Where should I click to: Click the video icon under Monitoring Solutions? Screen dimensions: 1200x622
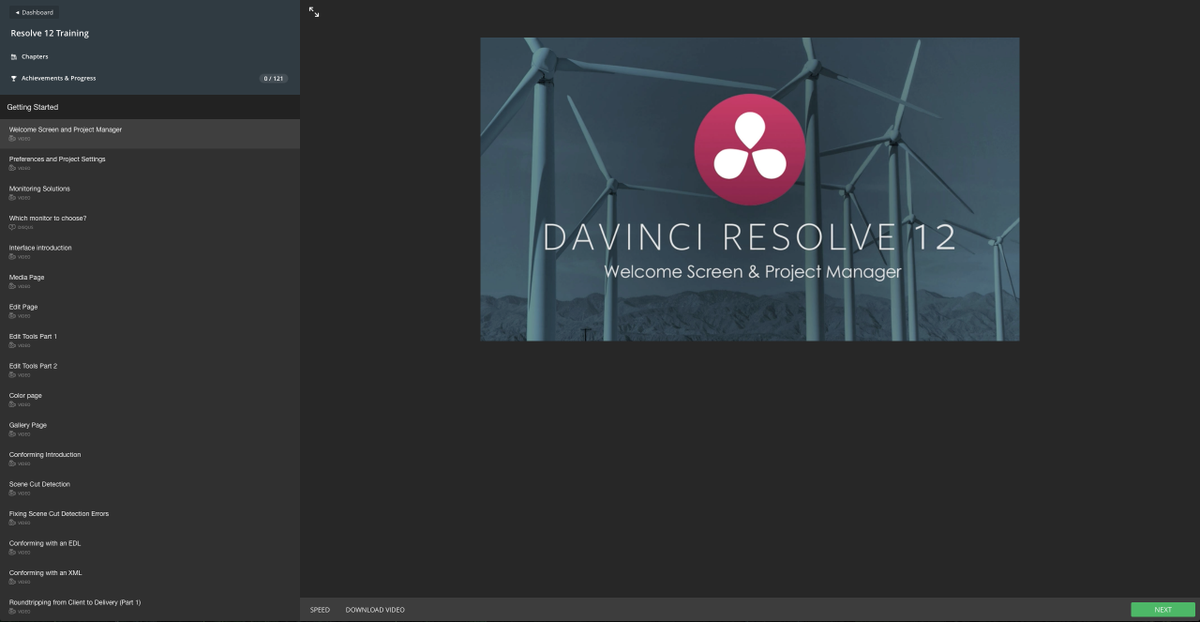point(12,198)
